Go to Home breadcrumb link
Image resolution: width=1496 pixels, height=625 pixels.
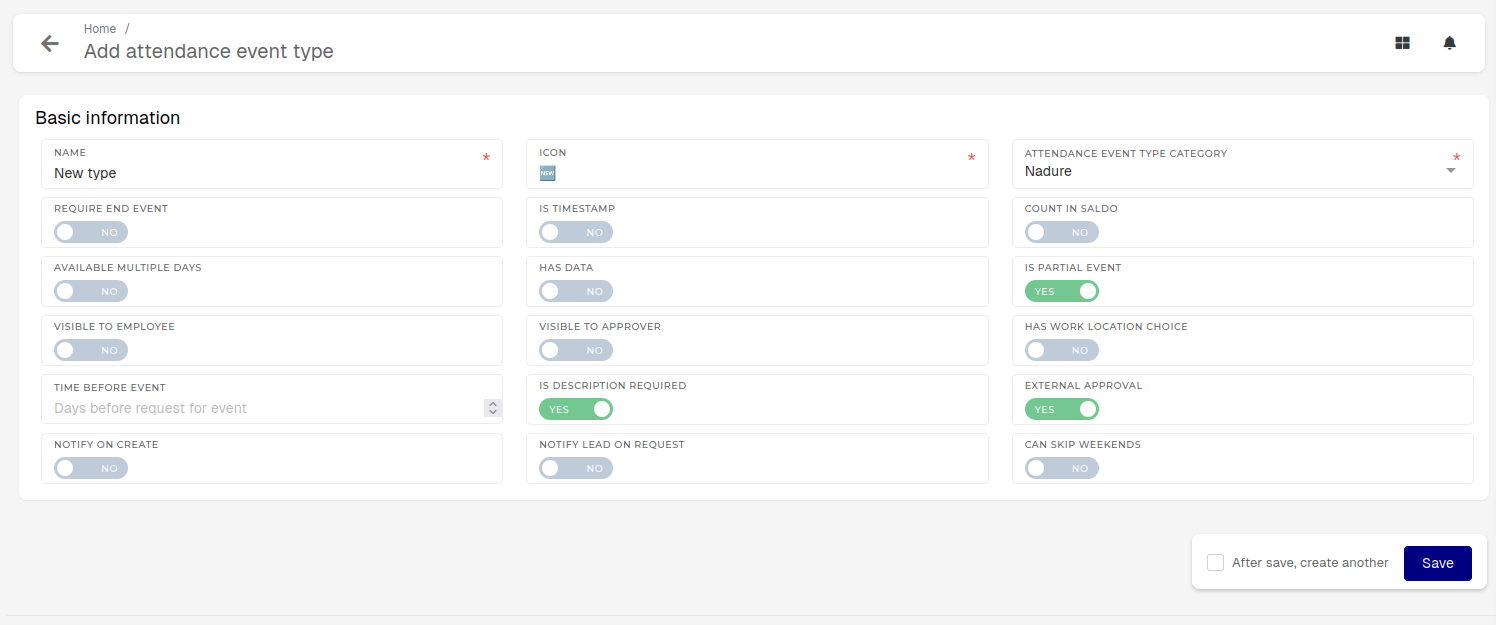click(x=100, y=29)
